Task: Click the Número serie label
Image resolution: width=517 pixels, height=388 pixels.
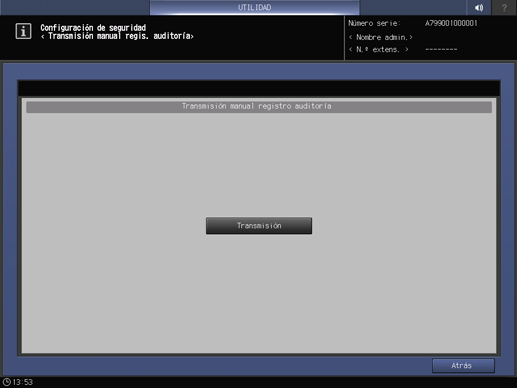Action: pyautogui.click(x=374, y=23)
